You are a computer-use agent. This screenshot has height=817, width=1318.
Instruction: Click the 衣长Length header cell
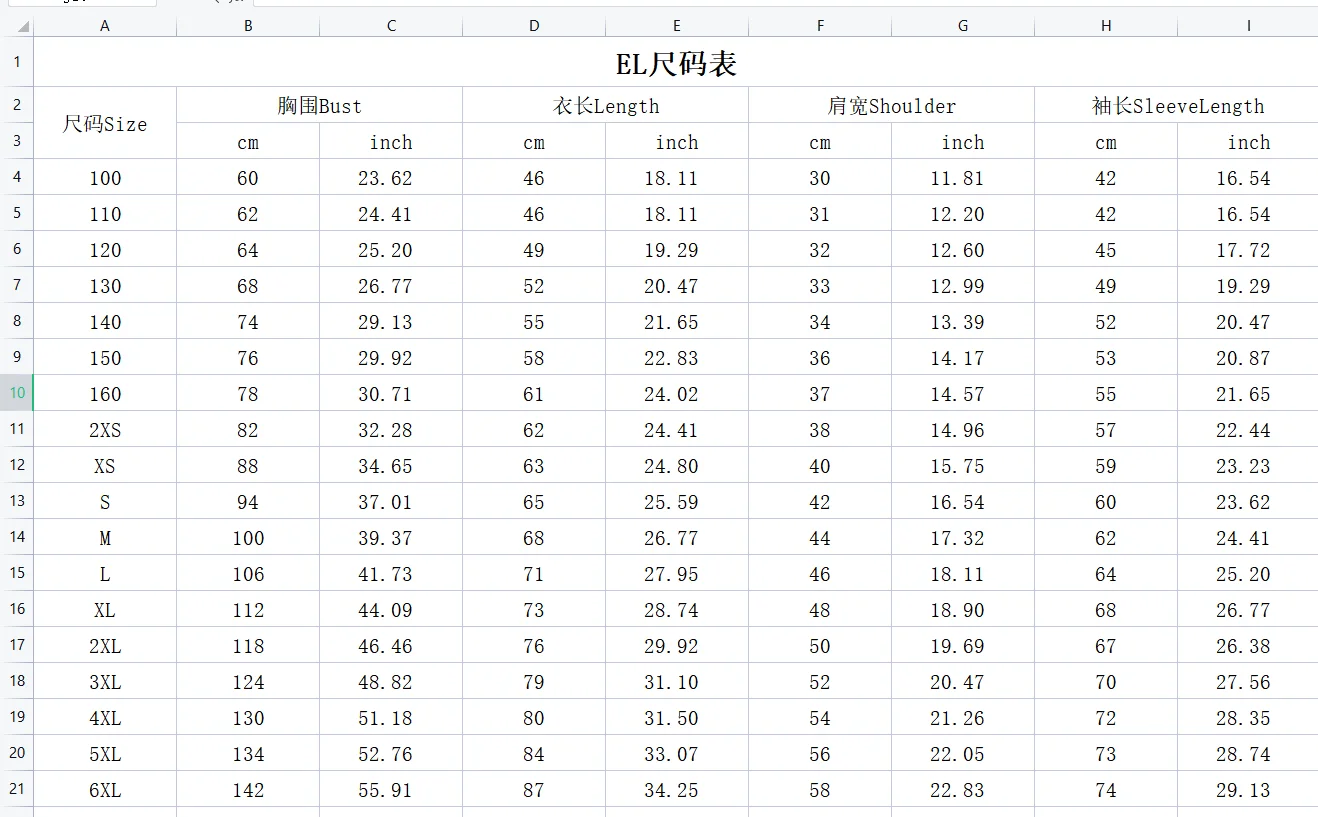[604, 105]
